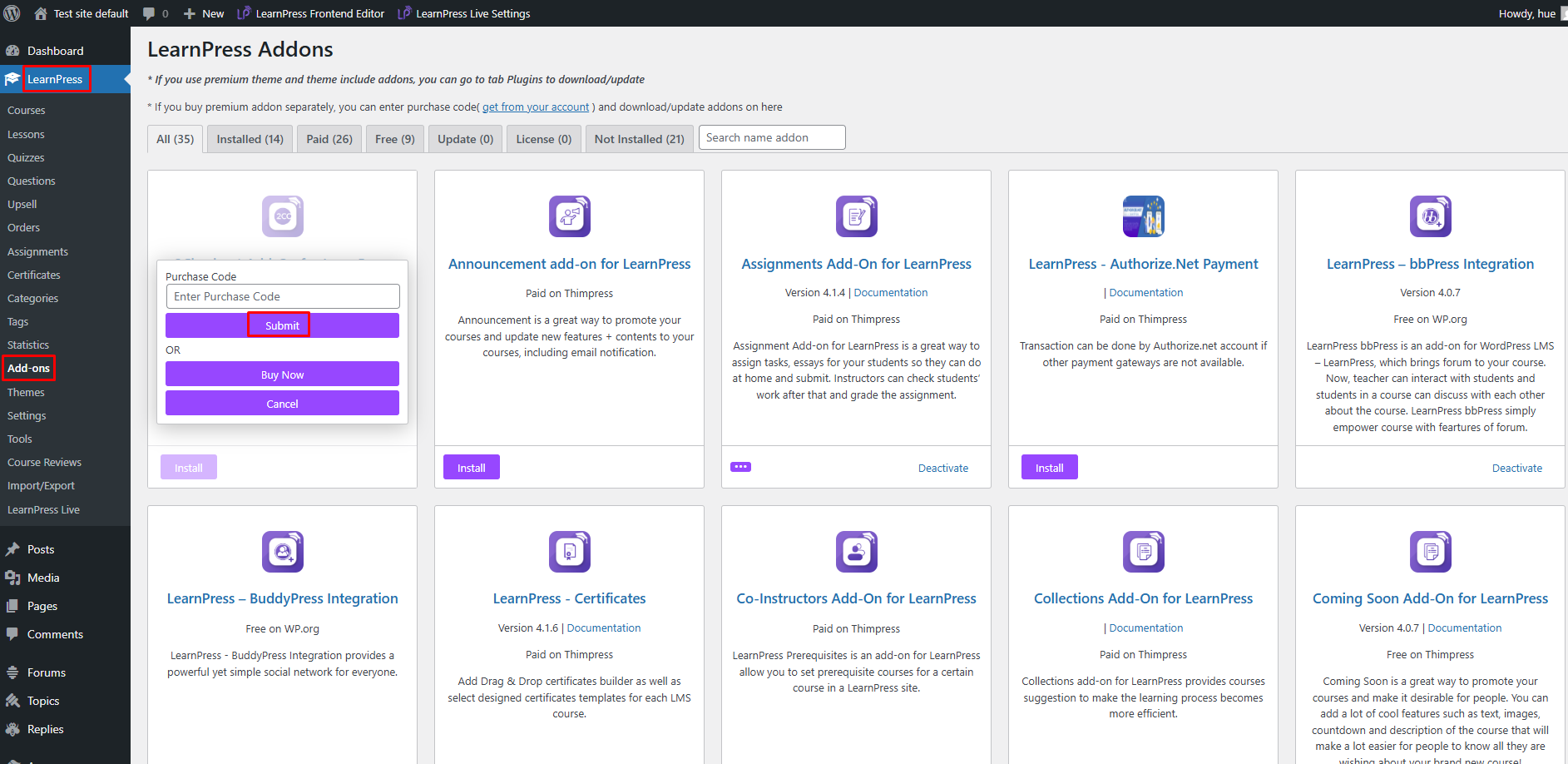Click the Authorize.Net Payment thumbnail icon
The image size is (1568, 764).
1144,216
